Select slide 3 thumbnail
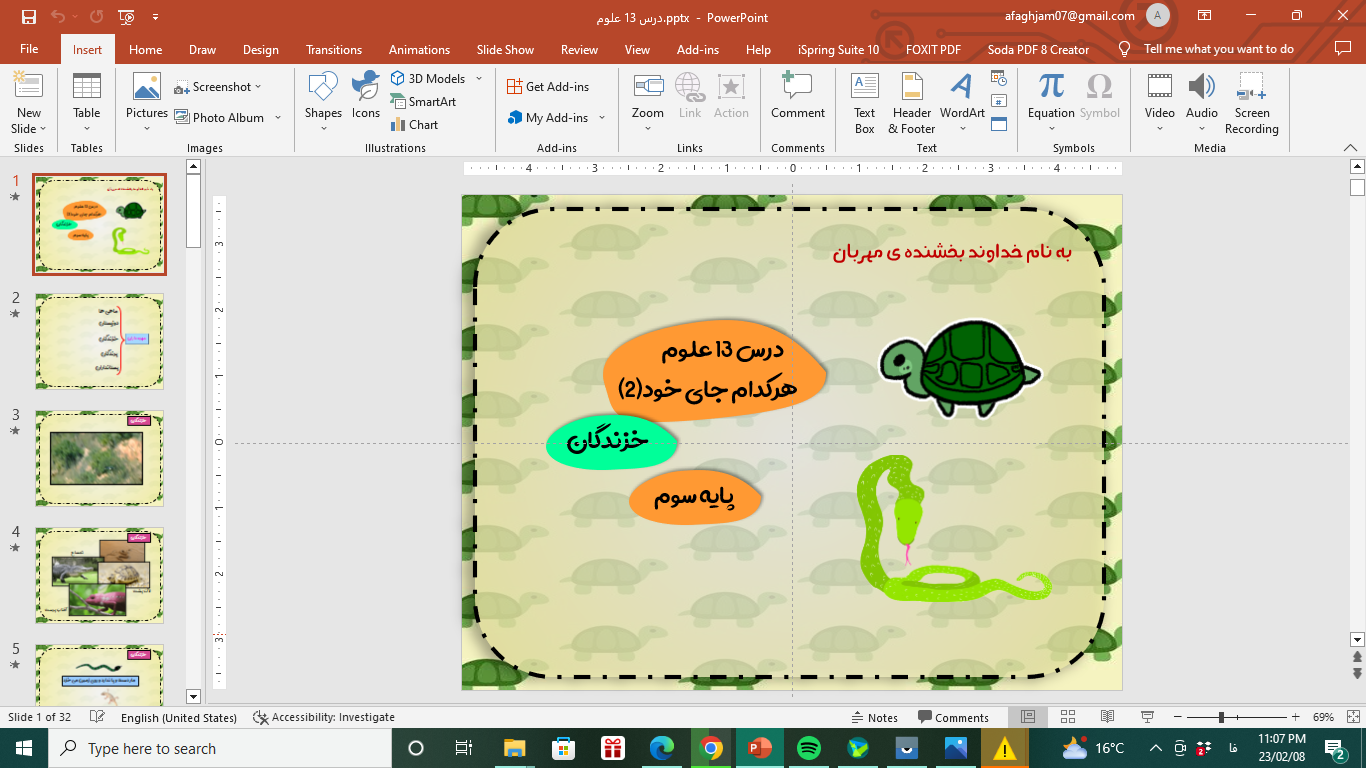 (99, 458)
